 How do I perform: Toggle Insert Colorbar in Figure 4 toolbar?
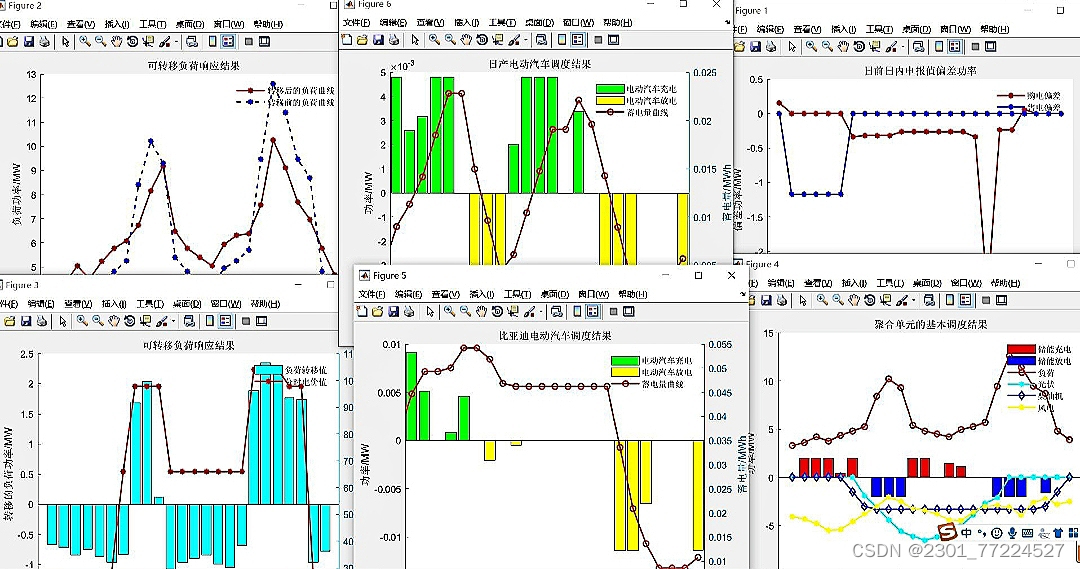pos(950,300)
